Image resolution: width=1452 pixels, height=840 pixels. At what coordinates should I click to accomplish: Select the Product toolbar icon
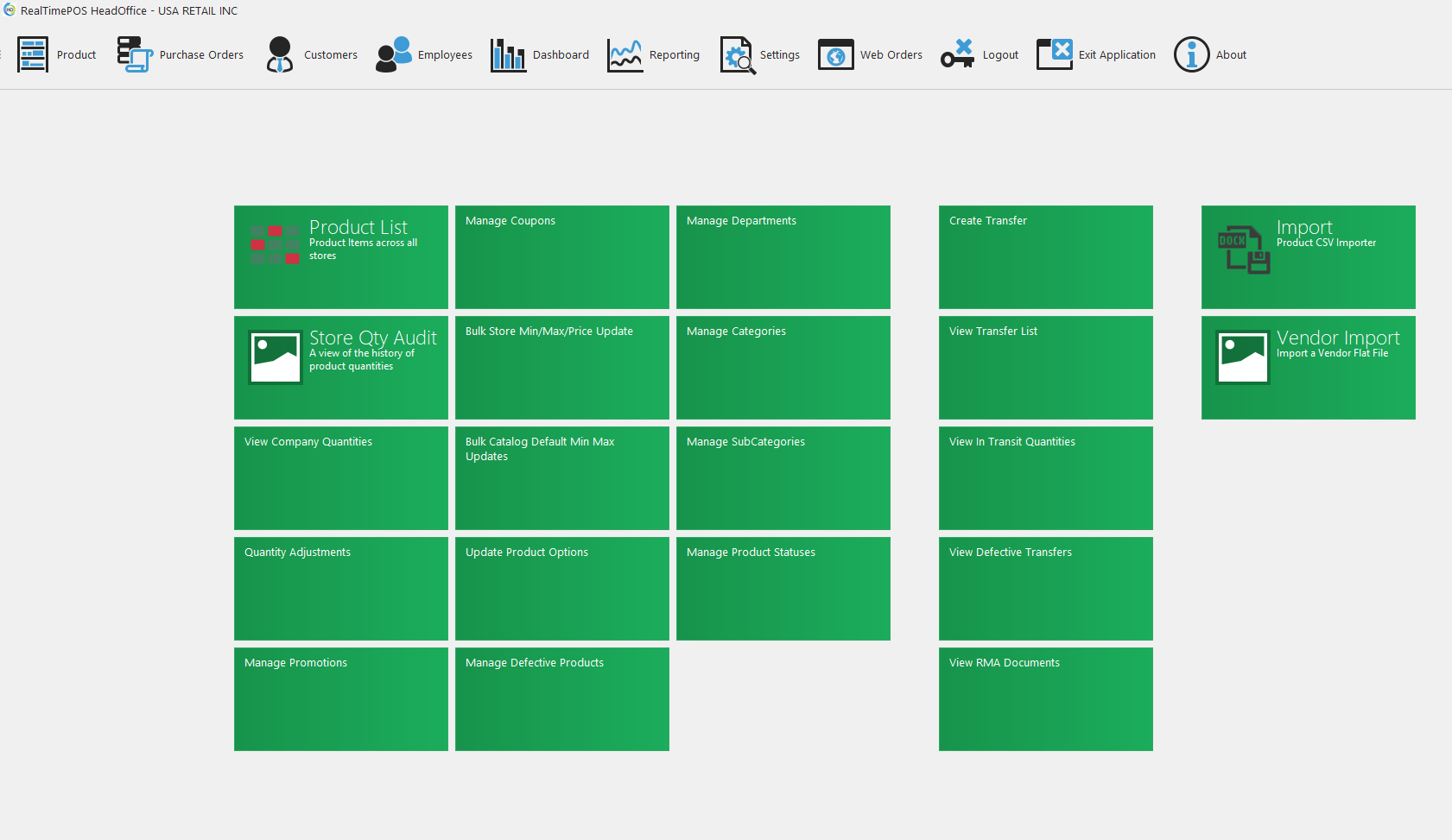[56, 54]
